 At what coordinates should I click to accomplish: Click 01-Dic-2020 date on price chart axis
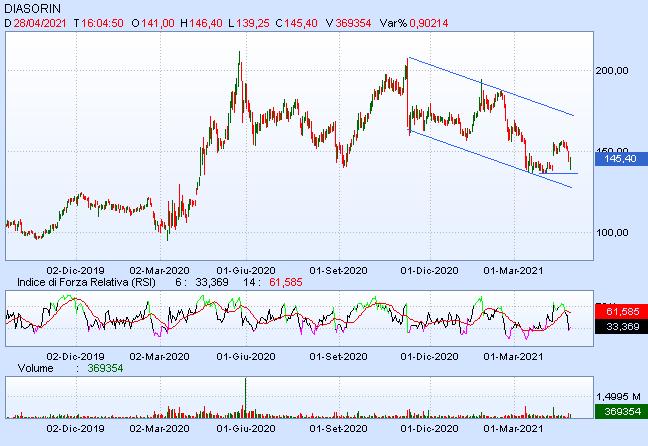[x=429, y=271]
